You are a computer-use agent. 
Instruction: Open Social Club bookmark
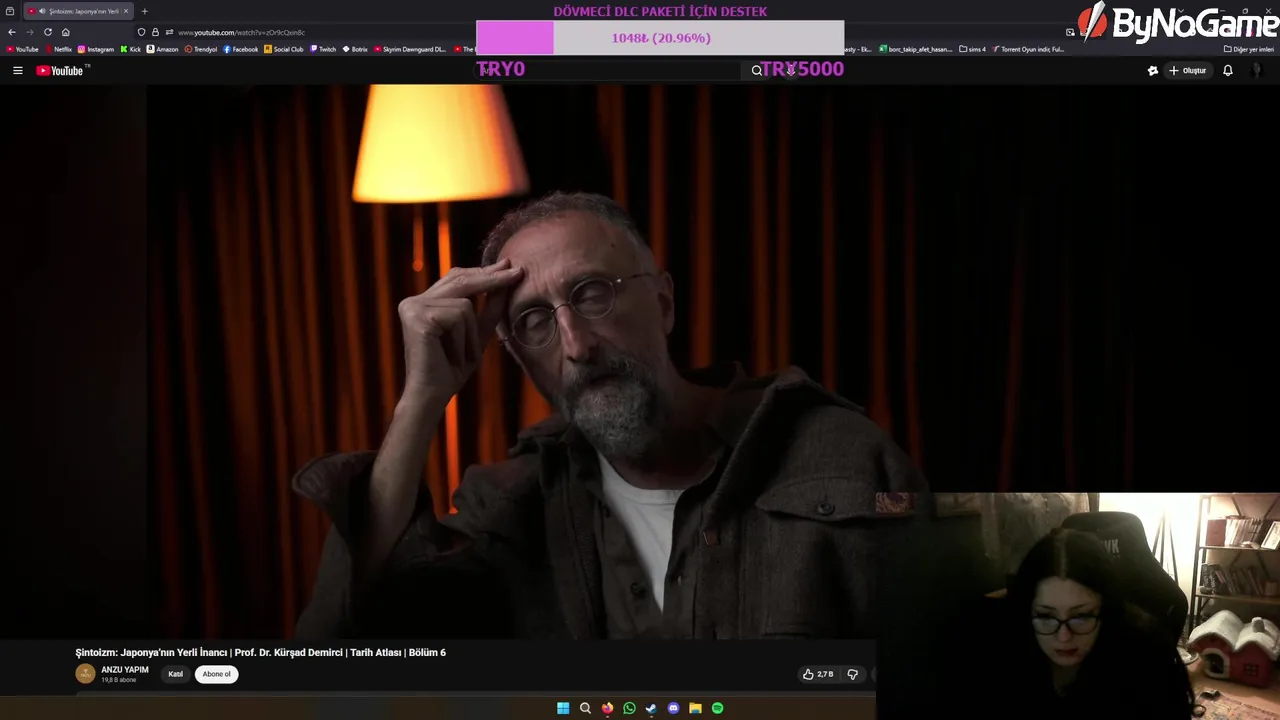[x=284, y=49]
